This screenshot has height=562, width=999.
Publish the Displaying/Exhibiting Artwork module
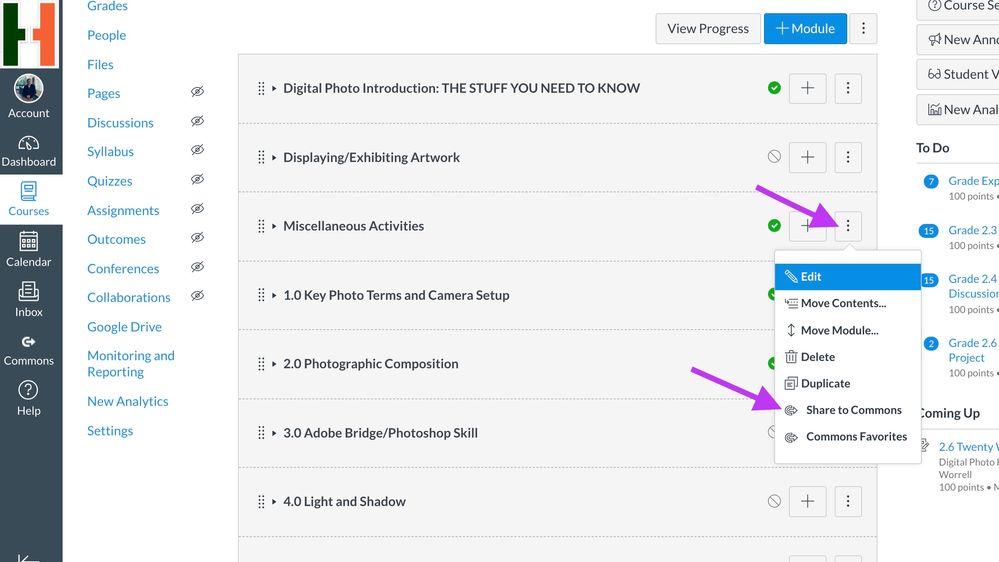click(774, 157)
